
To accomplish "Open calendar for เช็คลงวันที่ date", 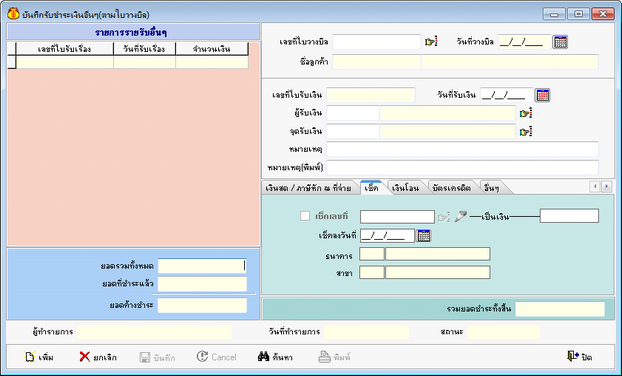I will [424, 236].
